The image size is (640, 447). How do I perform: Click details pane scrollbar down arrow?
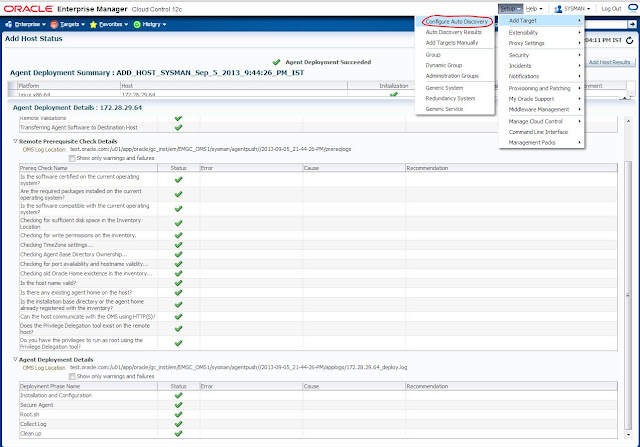tap(628, 435)
